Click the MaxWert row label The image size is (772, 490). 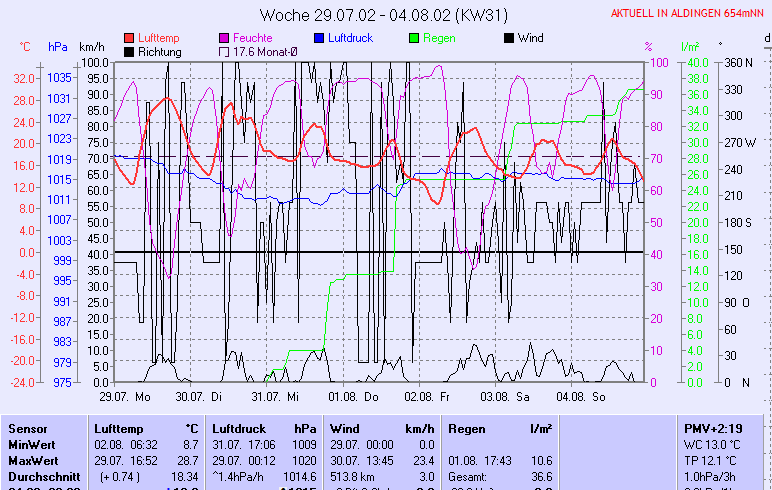31,460
